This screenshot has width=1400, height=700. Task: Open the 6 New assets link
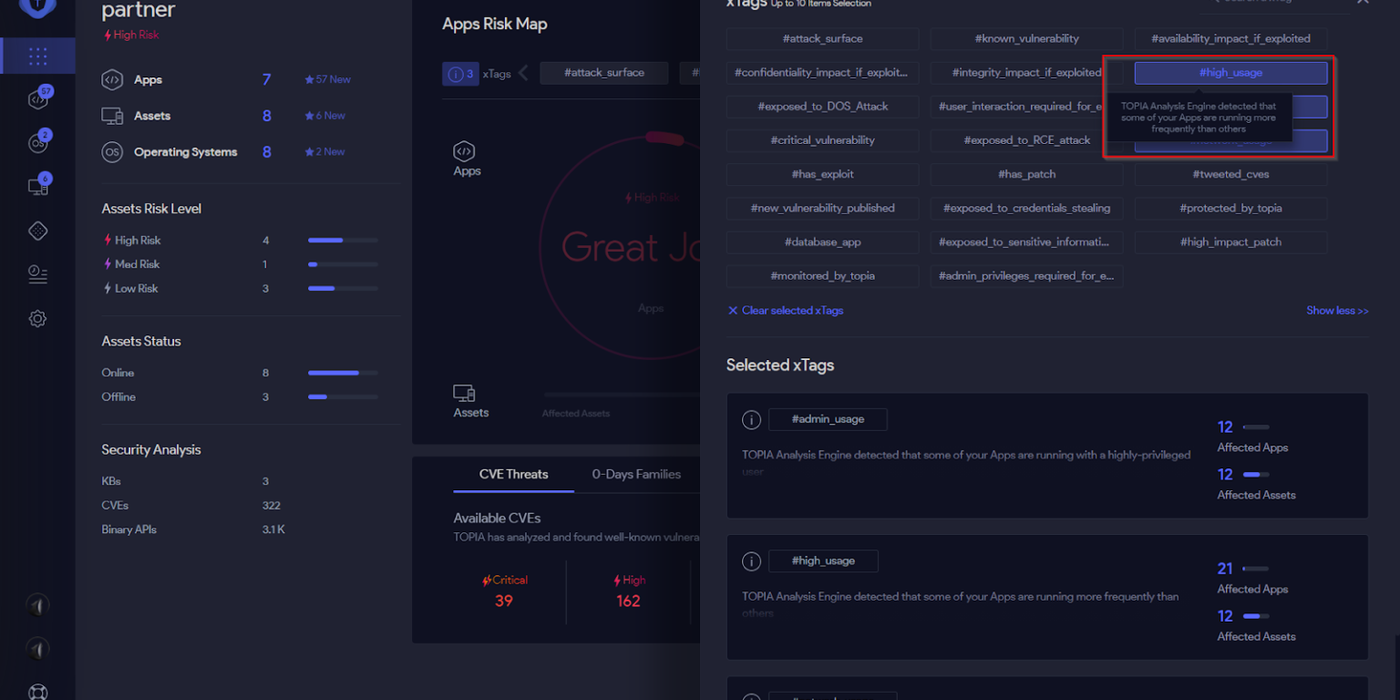[x=325, y=116]
